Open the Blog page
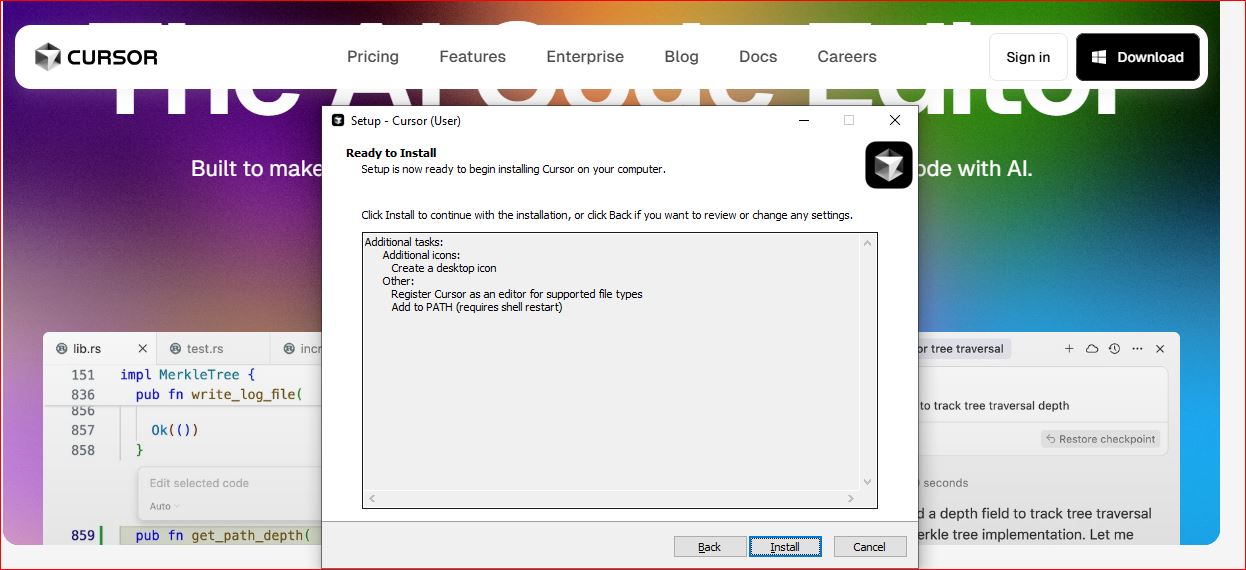 tap(682, 57)
